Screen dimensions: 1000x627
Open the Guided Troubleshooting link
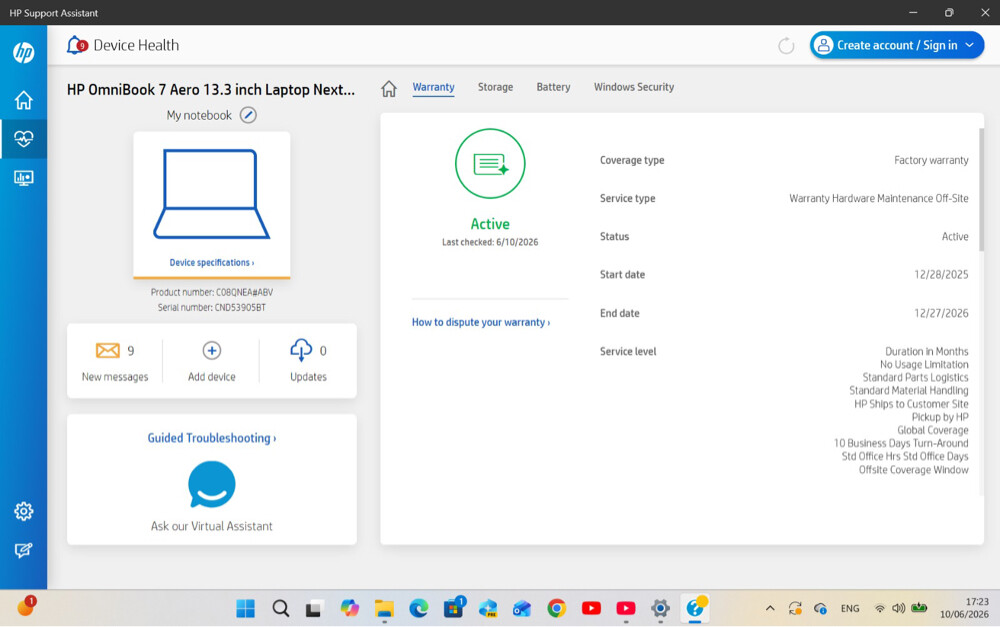[212, 438]
